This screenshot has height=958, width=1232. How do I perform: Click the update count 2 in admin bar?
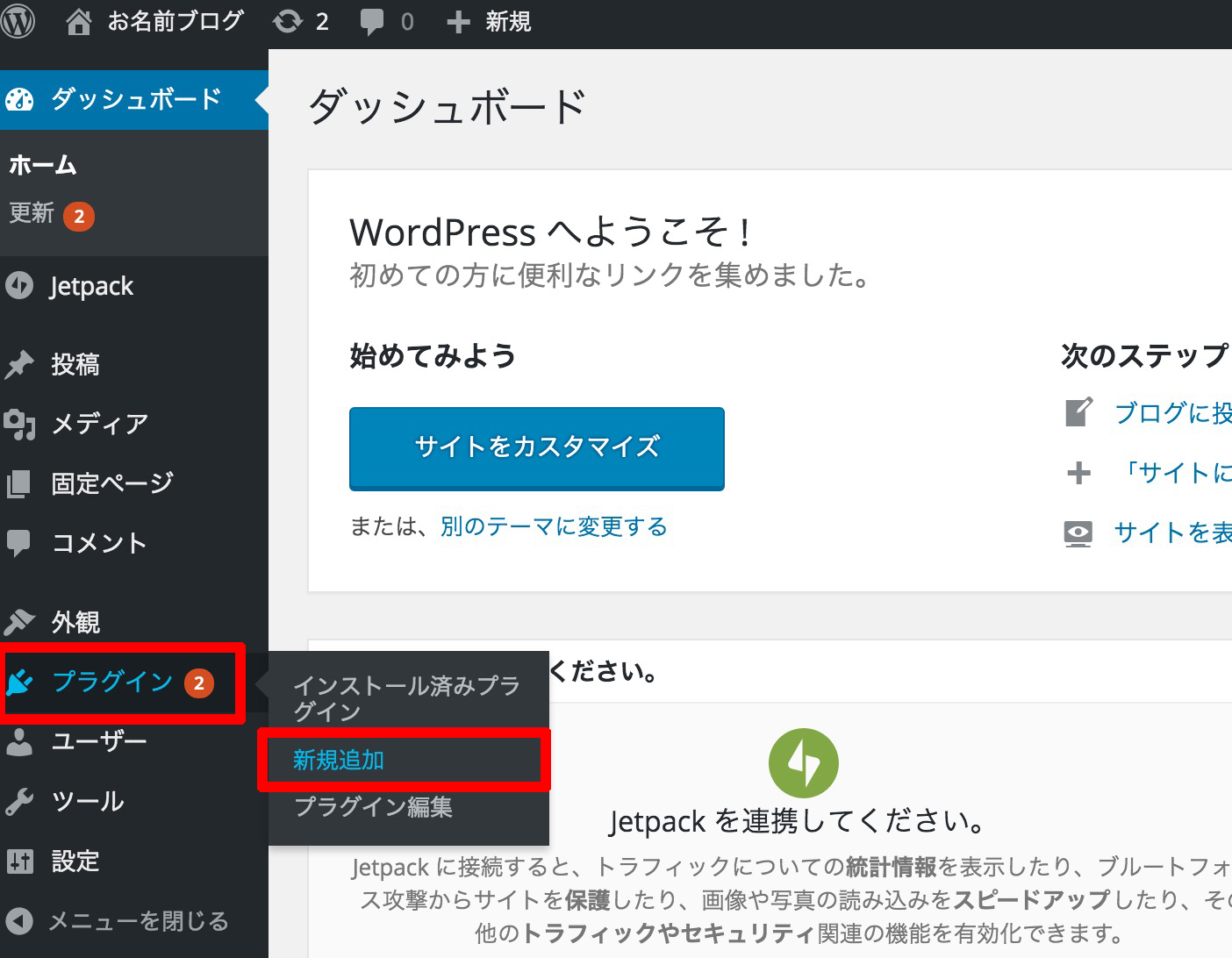click(x=322, y=22)
